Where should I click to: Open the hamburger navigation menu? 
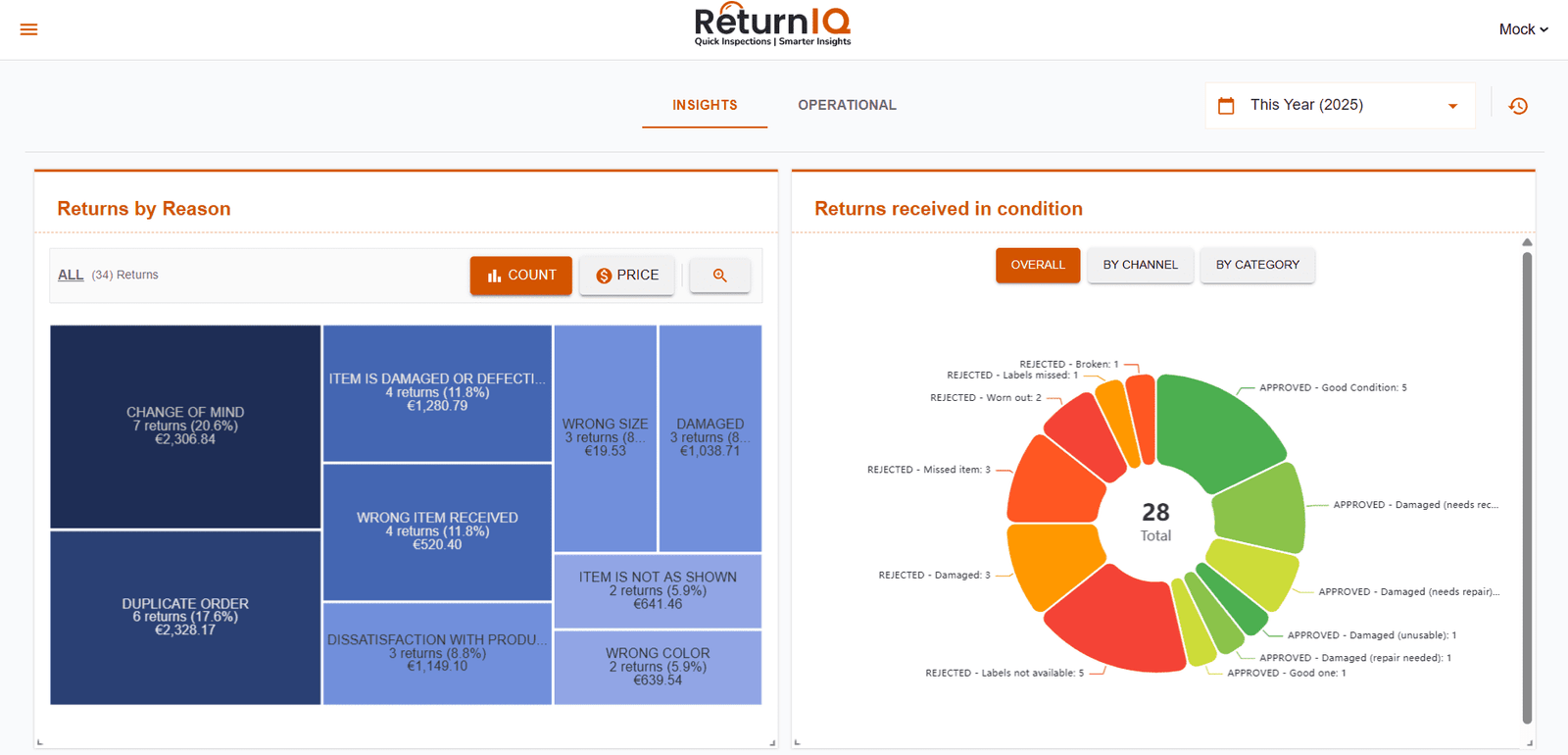click(x=28, y=29)
